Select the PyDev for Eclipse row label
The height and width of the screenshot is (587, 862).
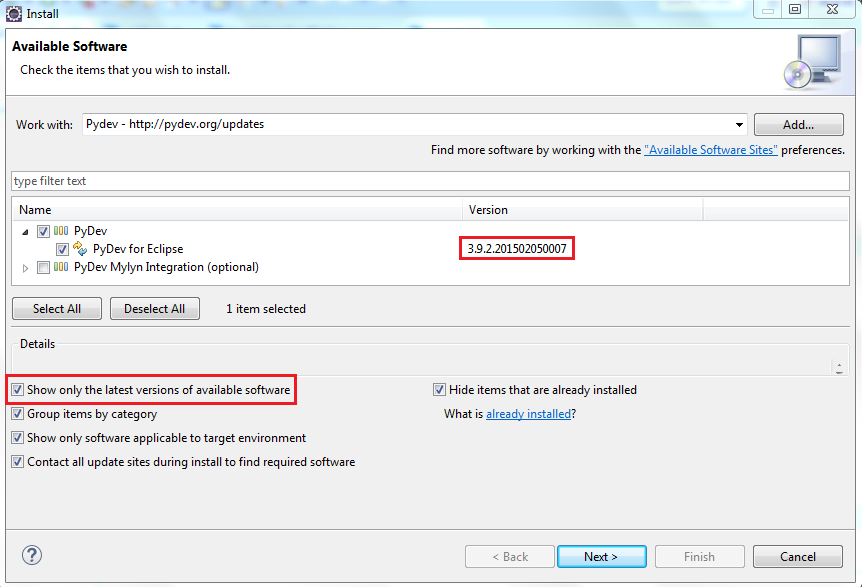pos(138,249)
